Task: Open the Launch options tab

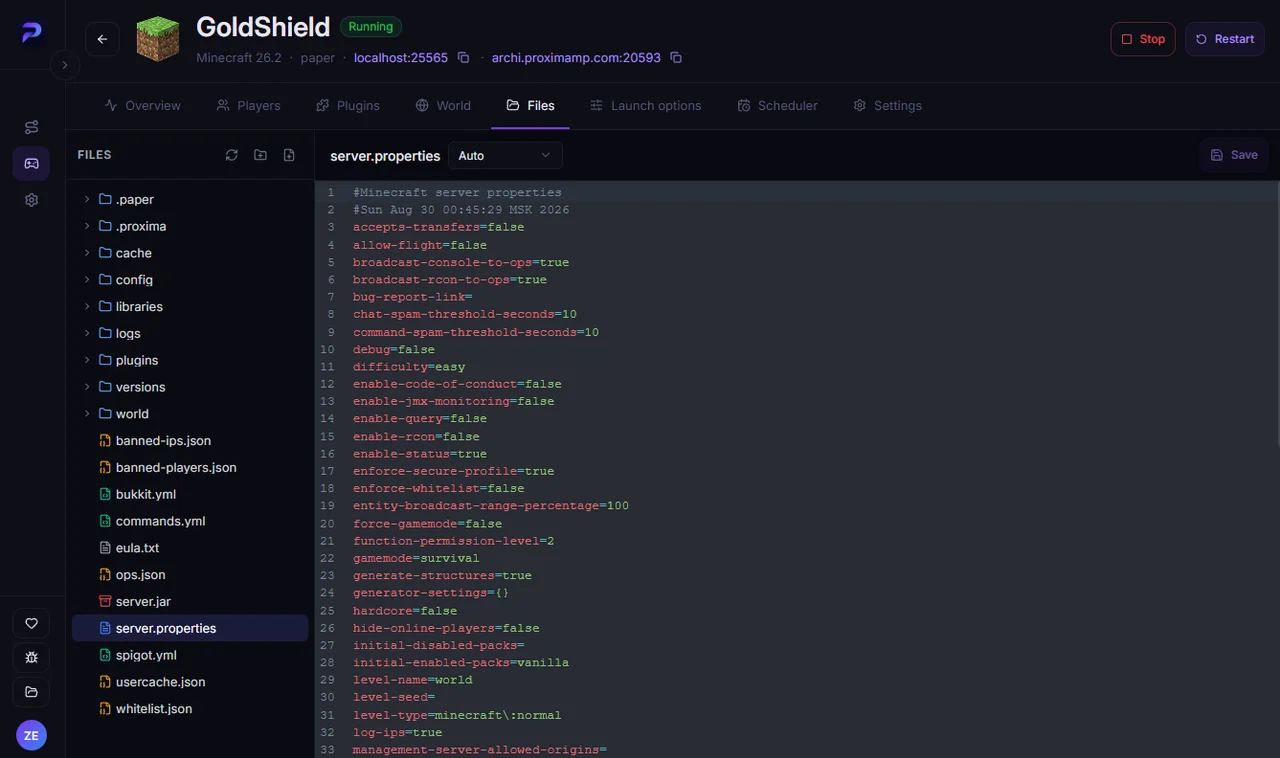Action: point(645,106)
